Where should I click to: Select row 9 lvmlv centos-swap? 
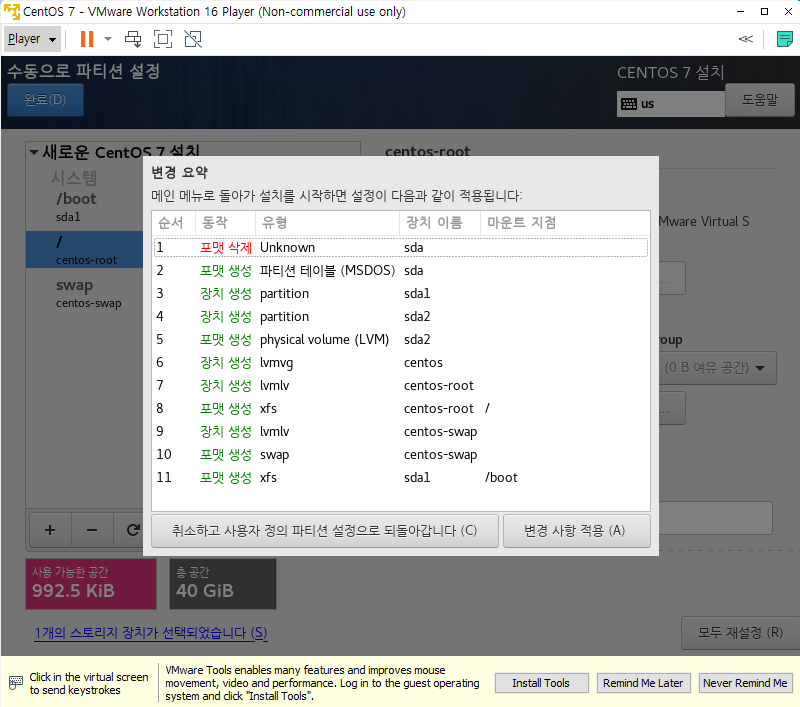coord(401,431)
